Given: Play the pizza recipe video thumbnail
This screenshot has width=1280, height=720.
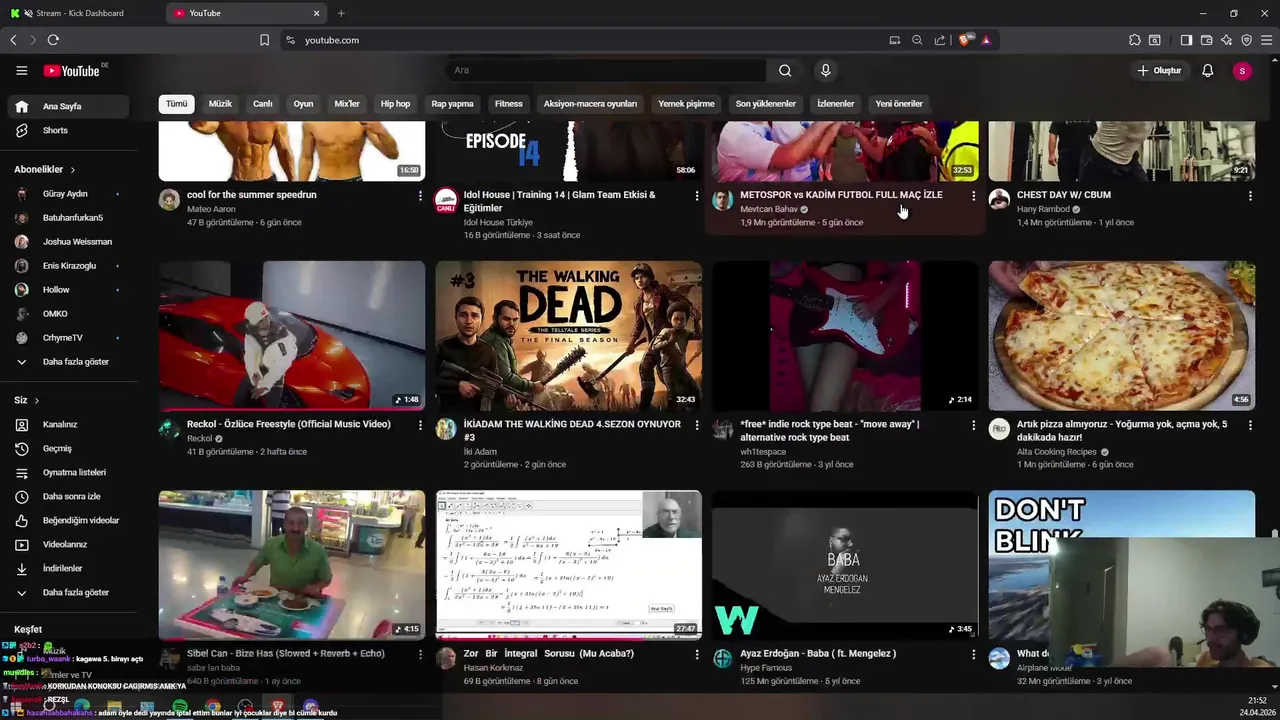Looking at the screenshot, I should coord(1122,336).
